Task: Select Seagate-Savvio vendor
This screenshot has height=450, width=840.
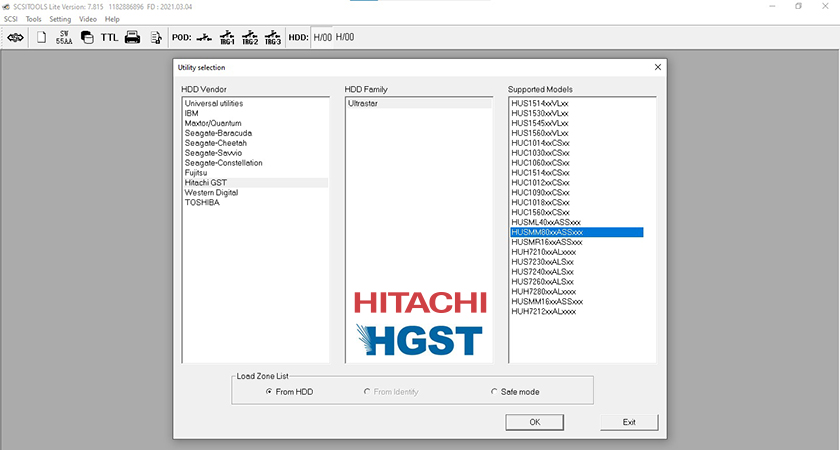Action: click(256, 153)
